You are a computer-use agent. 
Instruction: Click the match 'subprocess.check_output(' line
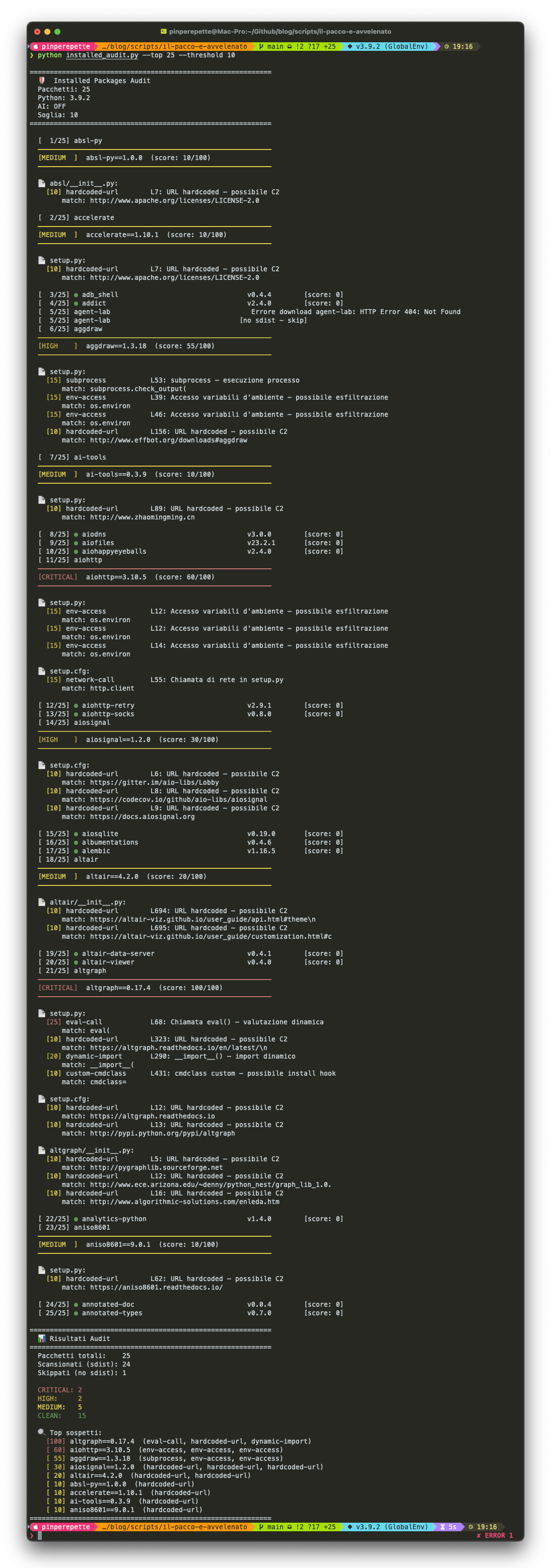tap(124, 389)
